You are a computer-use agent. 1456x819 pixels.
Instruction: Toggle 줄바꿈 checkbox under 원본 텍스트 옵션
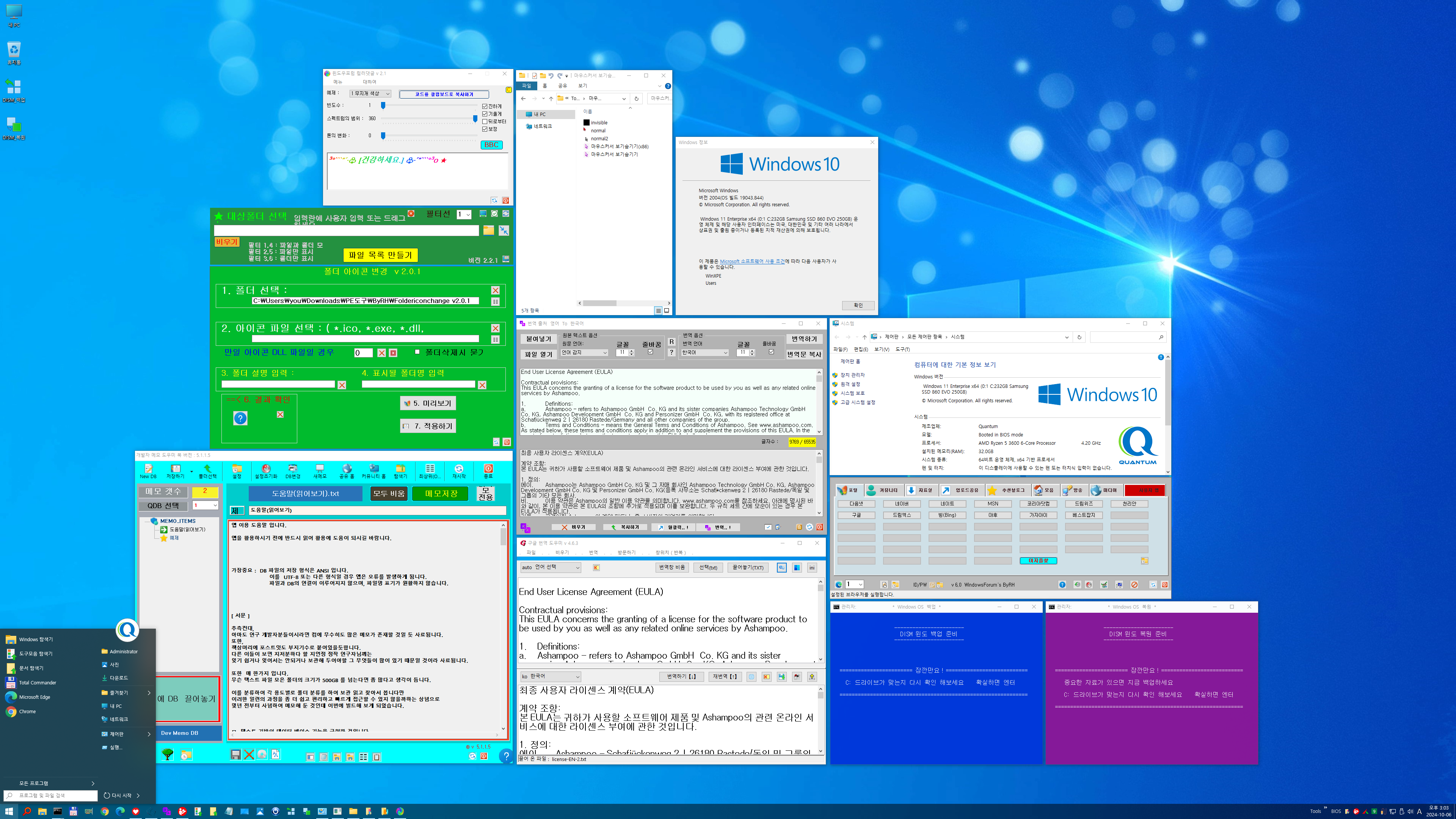[x=650, y=352]
